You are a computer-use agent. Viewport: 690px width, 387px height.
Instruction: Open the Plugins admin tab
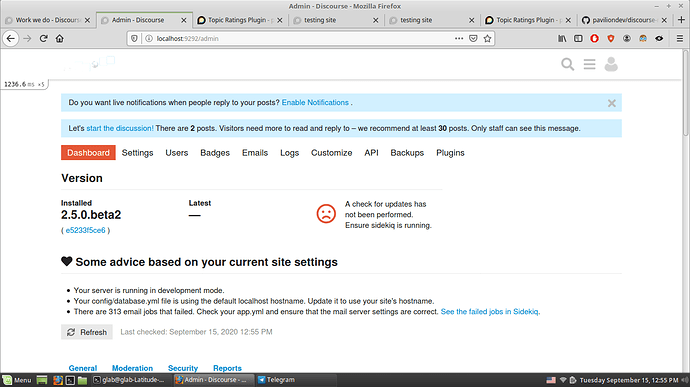click(x=450, y=153)
